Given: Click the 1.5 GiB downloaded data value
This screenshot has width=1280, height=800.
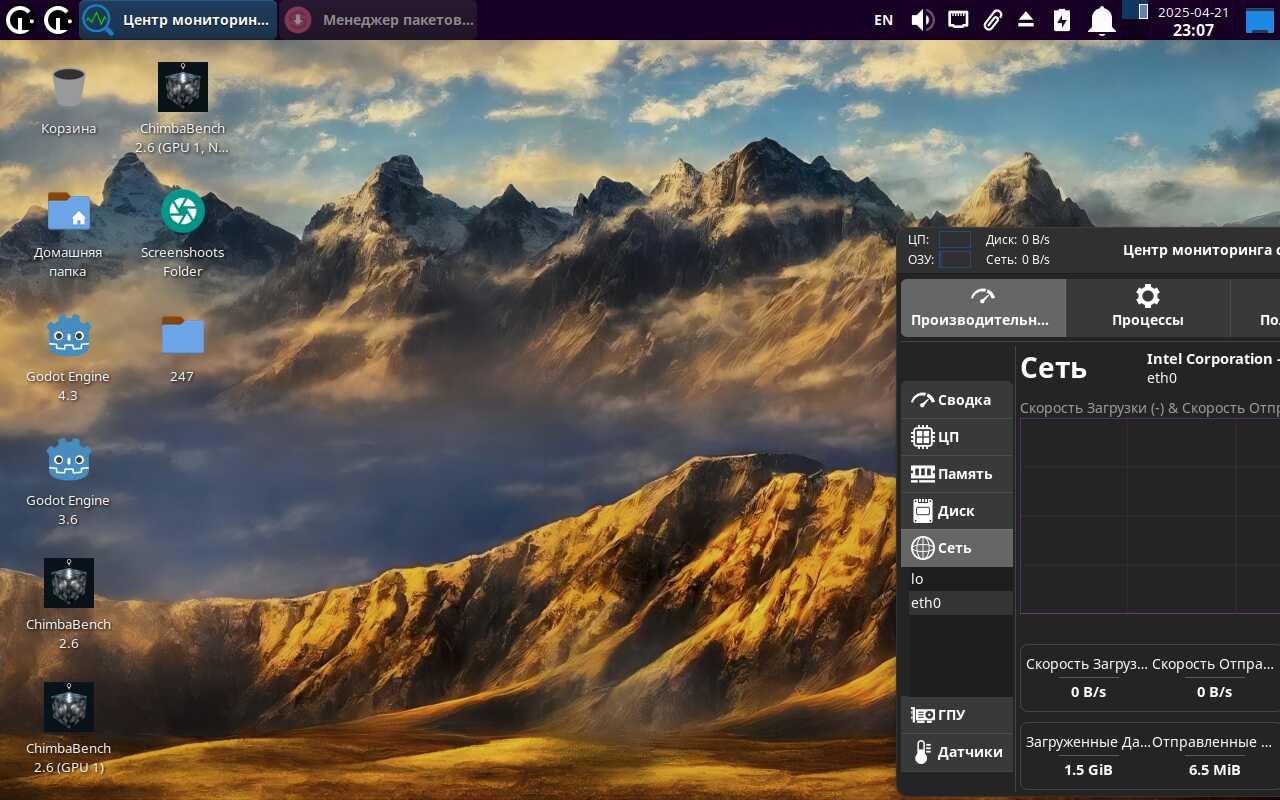Looking at the screenshot, I should [1088, 770].
